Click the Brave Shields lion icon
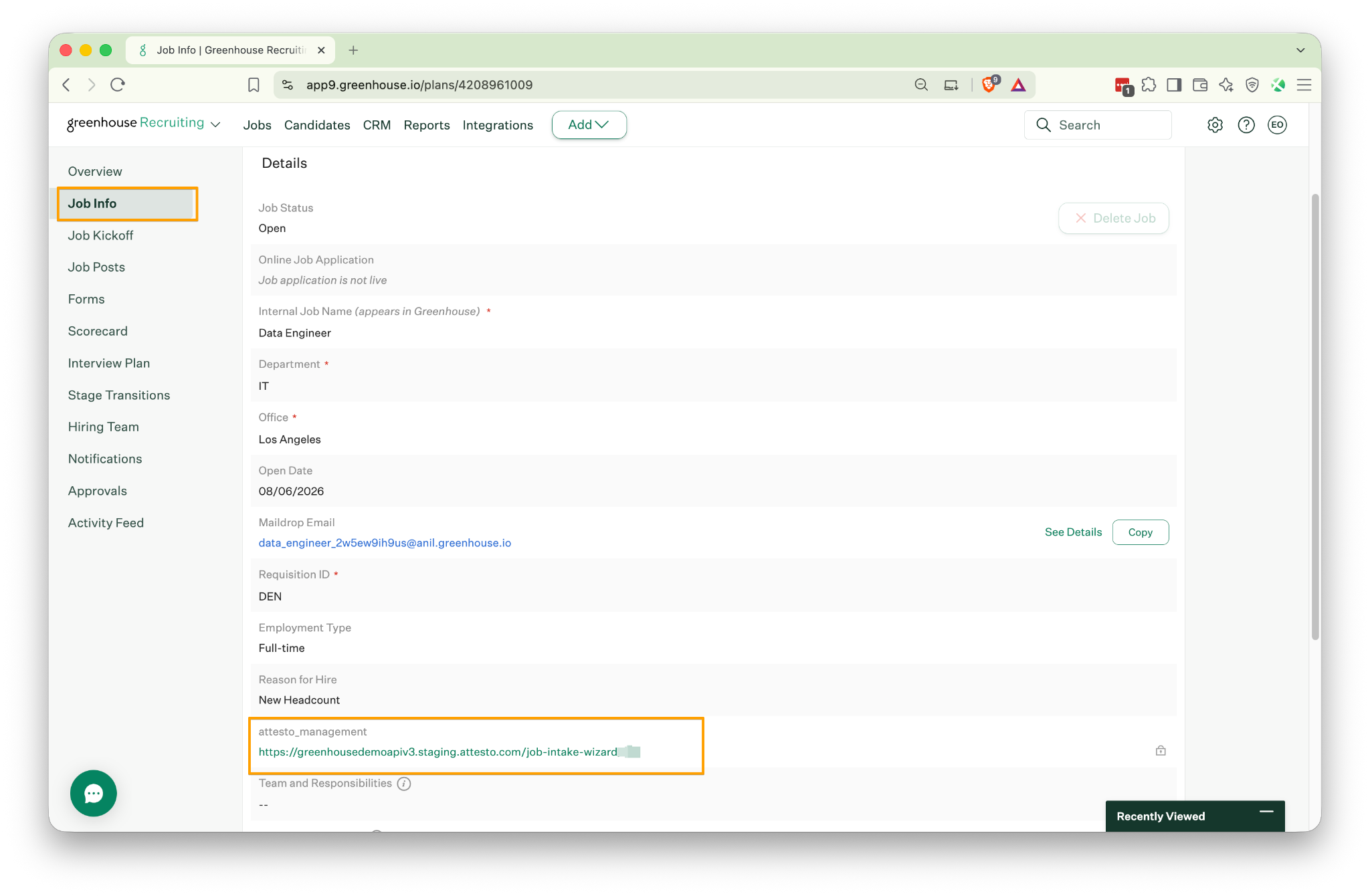This screenshot has height=896, width=1370. click(x=989, y=84)
